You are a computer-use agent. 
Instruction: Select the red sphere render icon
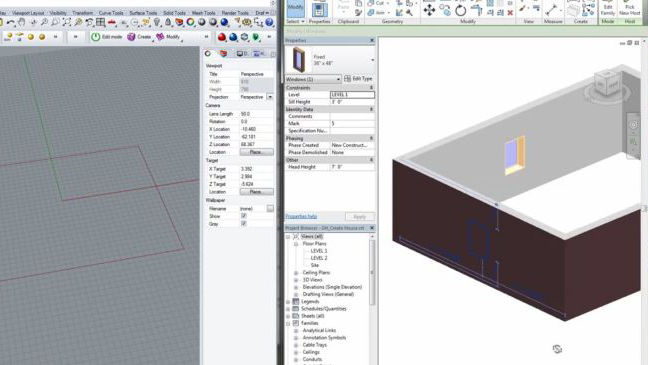tap(222, 37)
